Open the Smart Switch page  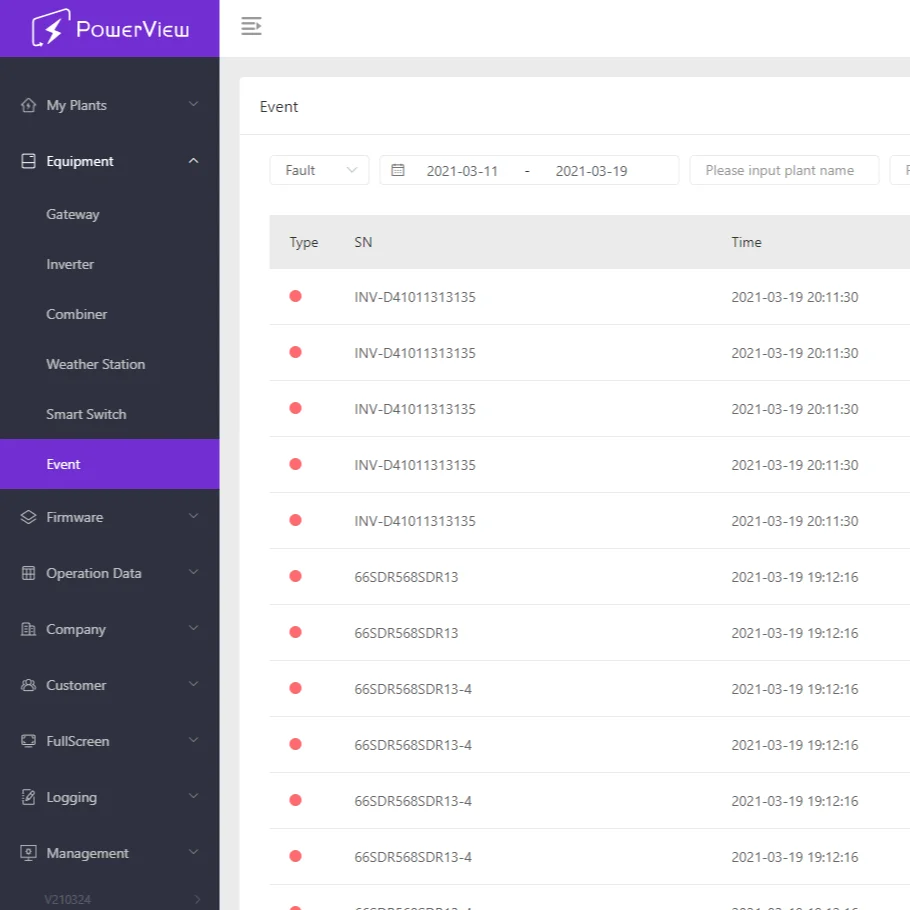(x=86, y=414)
